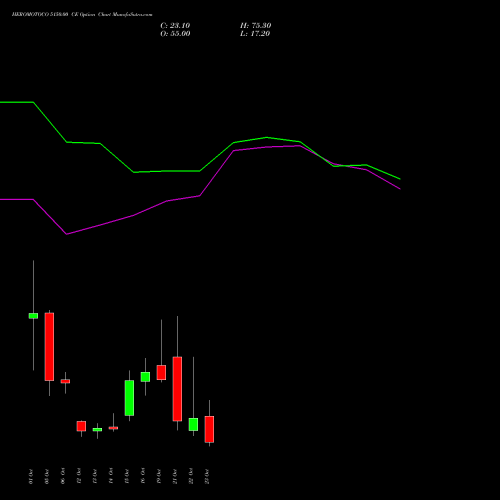
Task: Select the close value C: 23.10
Action: (x=175, y=26)
